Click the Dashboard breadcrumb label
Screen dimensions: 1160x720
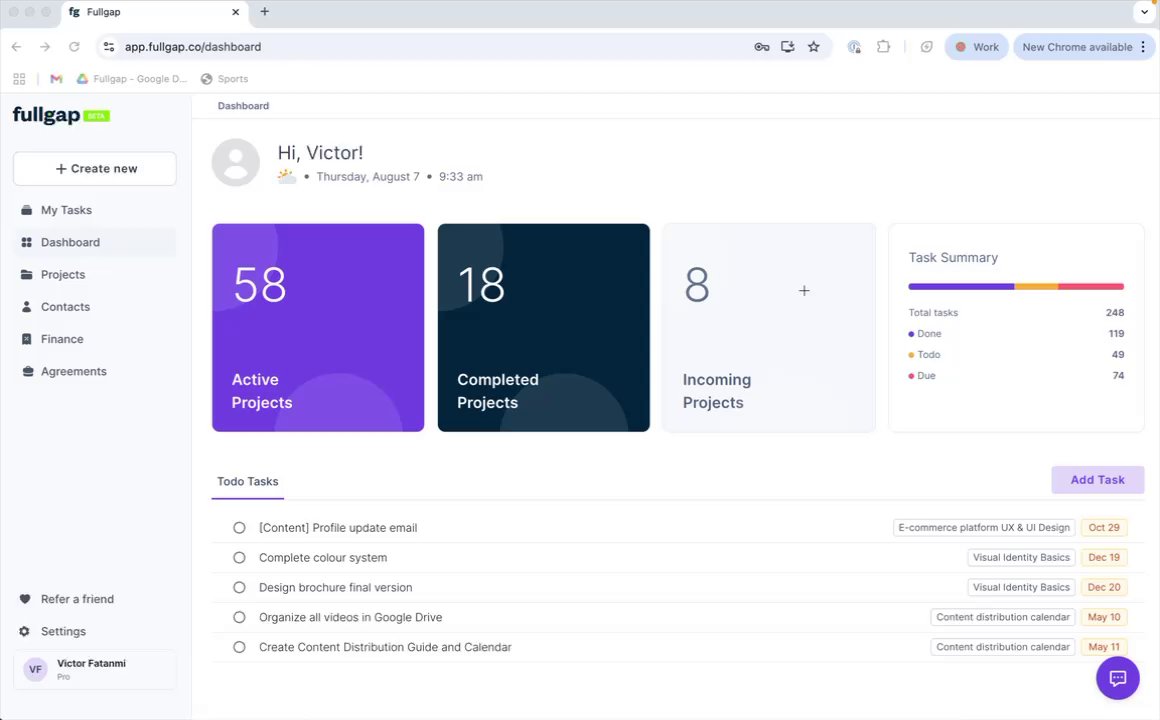coord(243,106)
